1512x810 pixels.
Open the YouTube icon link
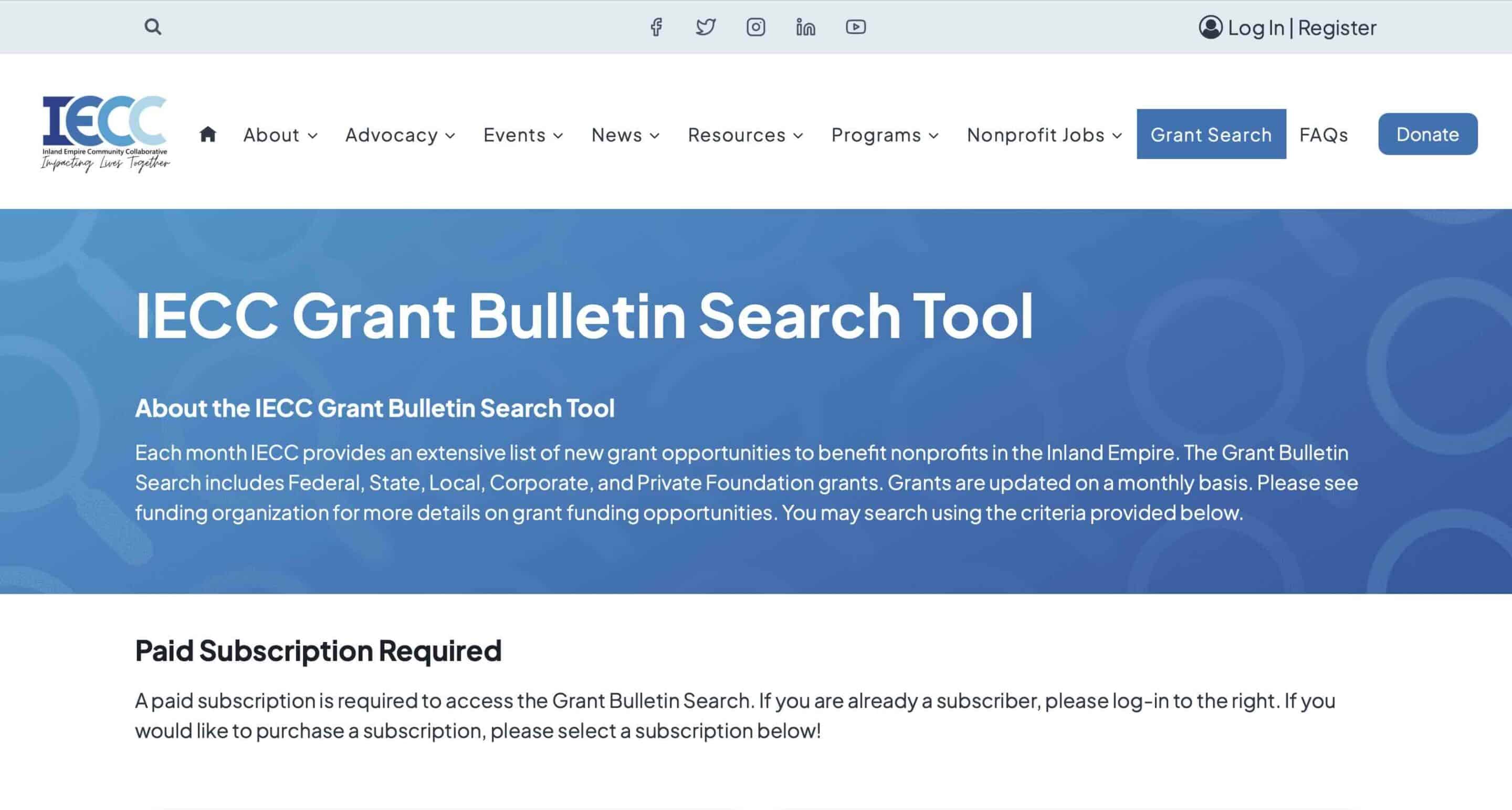tap(856, 27)
